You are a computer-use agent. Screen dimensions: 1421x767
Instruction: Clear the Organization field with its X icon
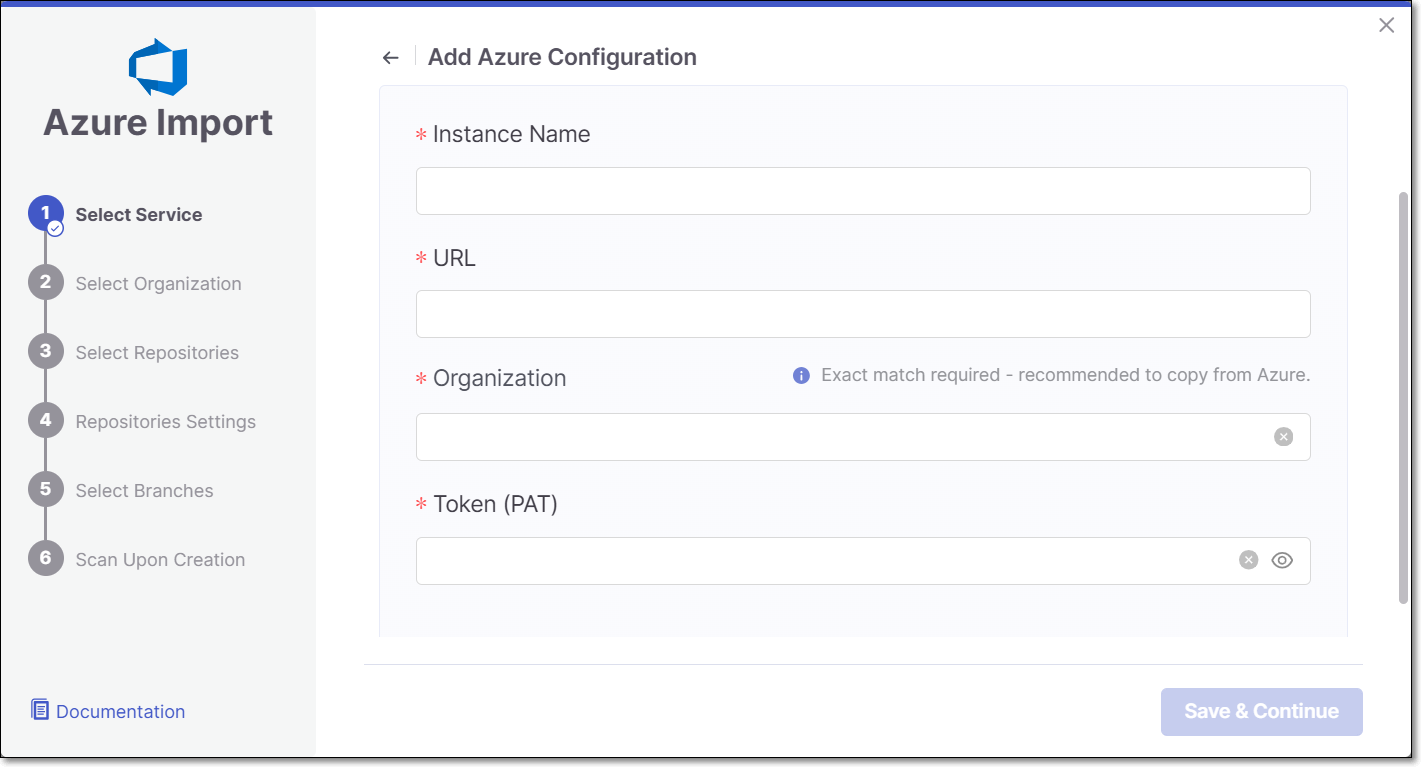click(x=1283, y=437)
